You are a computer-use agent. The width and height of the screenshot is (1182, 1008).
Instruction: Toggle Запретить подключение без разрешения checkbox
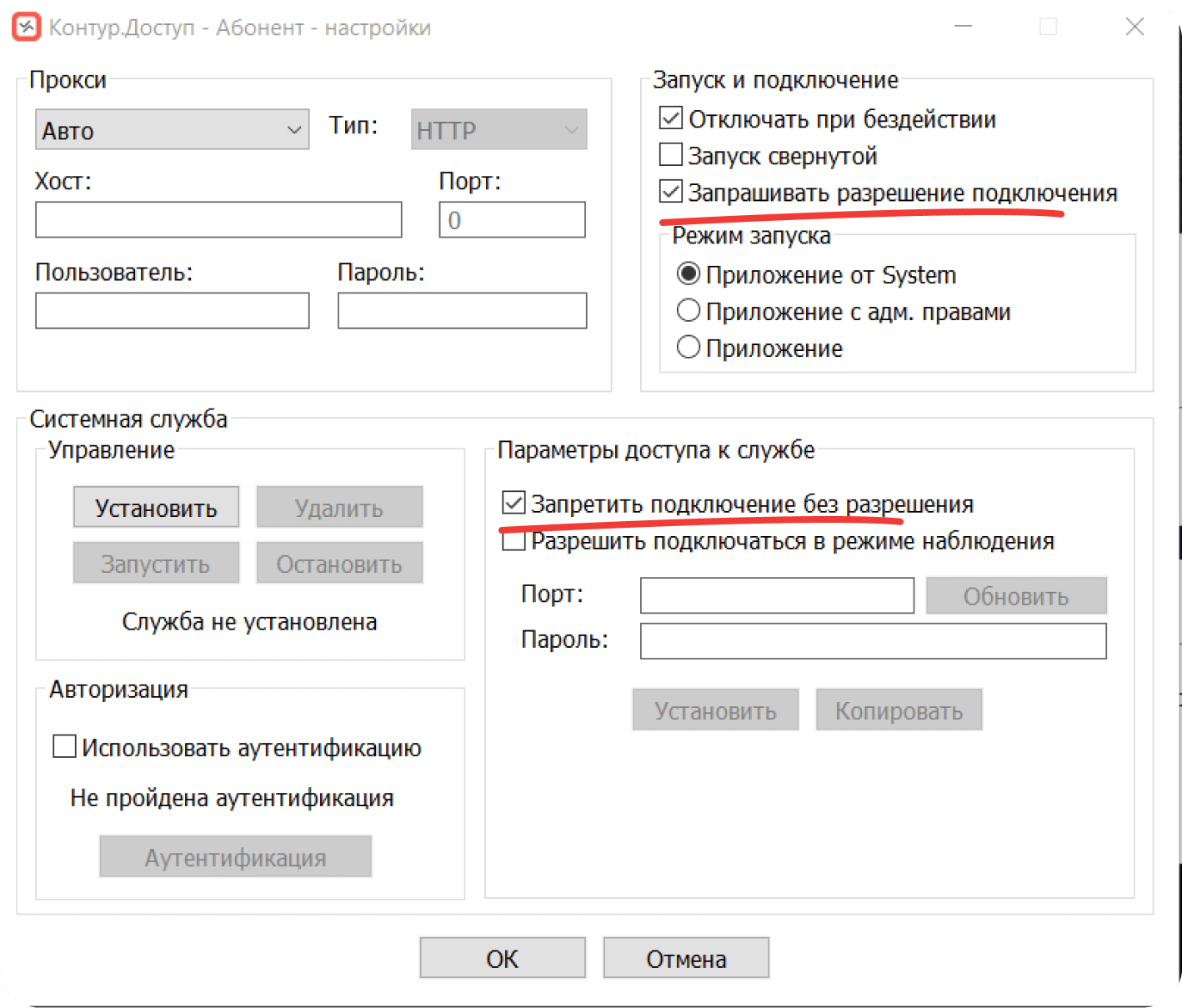(513, 503)
